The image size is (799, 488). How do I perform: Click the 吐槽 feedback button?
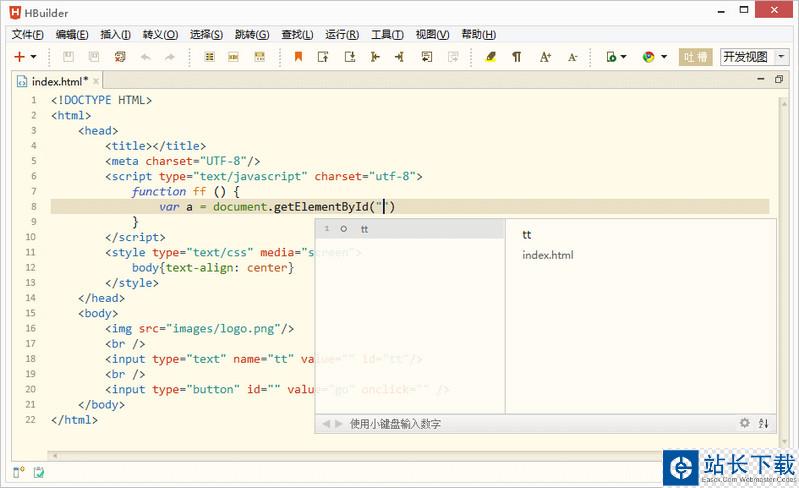click(696, 57)
